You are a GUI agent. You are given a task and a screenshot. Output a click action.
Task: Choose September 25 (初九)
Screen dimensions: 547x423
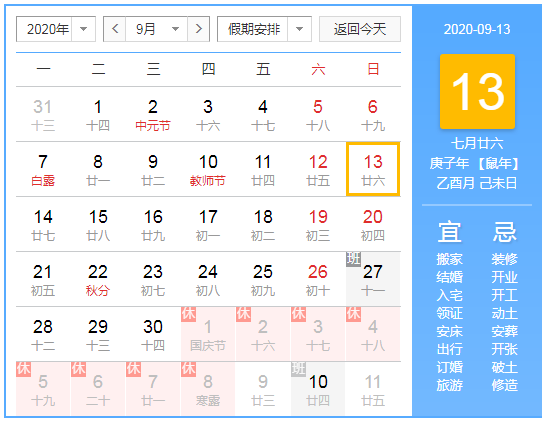click(263, 279)
